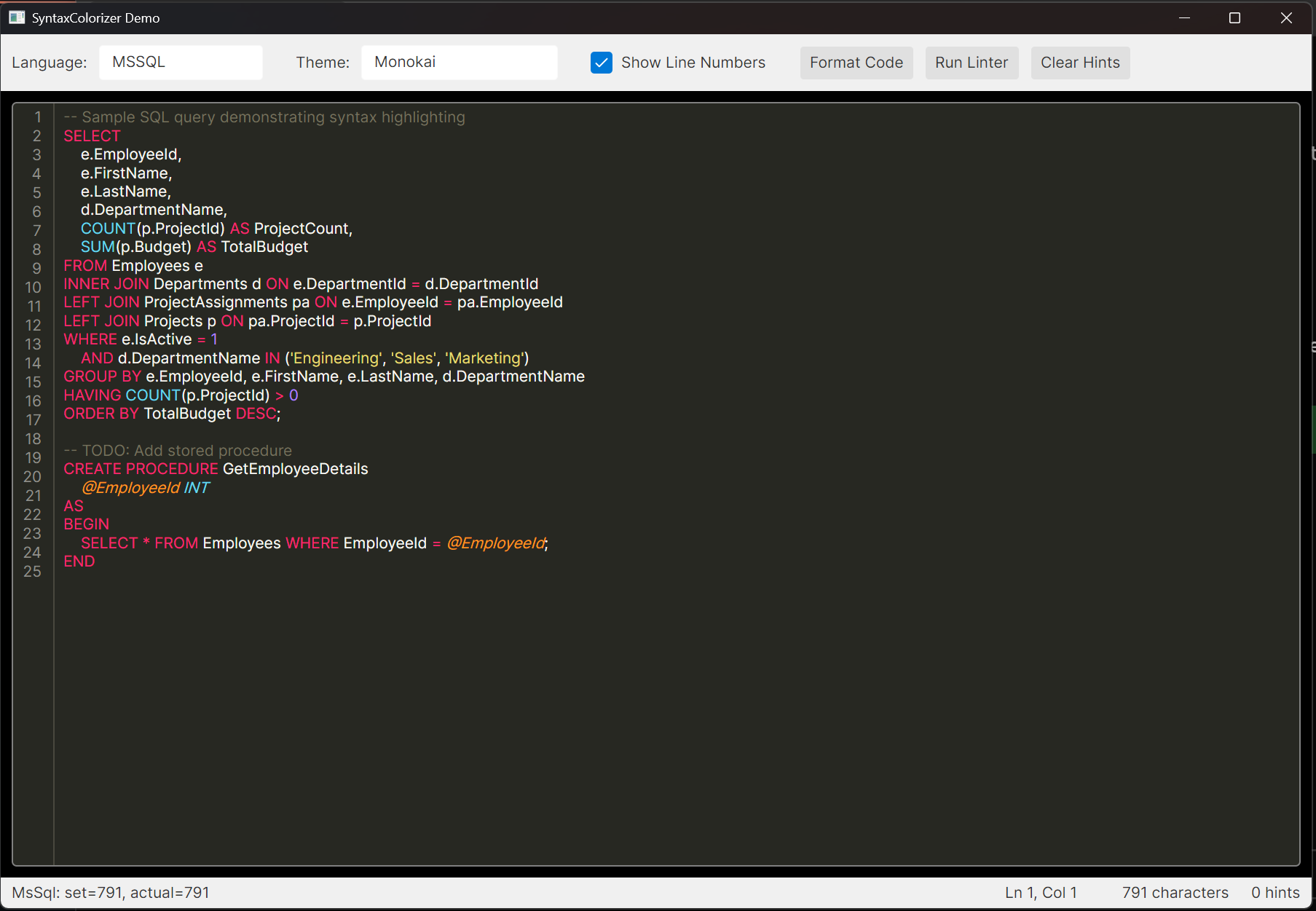The height and width of the screenshot is (911, 1316).
Task: Uncheck Show Line Numbers
Action: (601, 63)
